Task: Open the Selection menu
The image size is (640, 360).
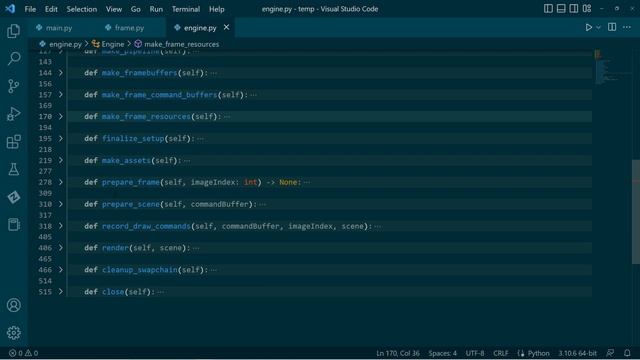Action: tap(82, 9)
